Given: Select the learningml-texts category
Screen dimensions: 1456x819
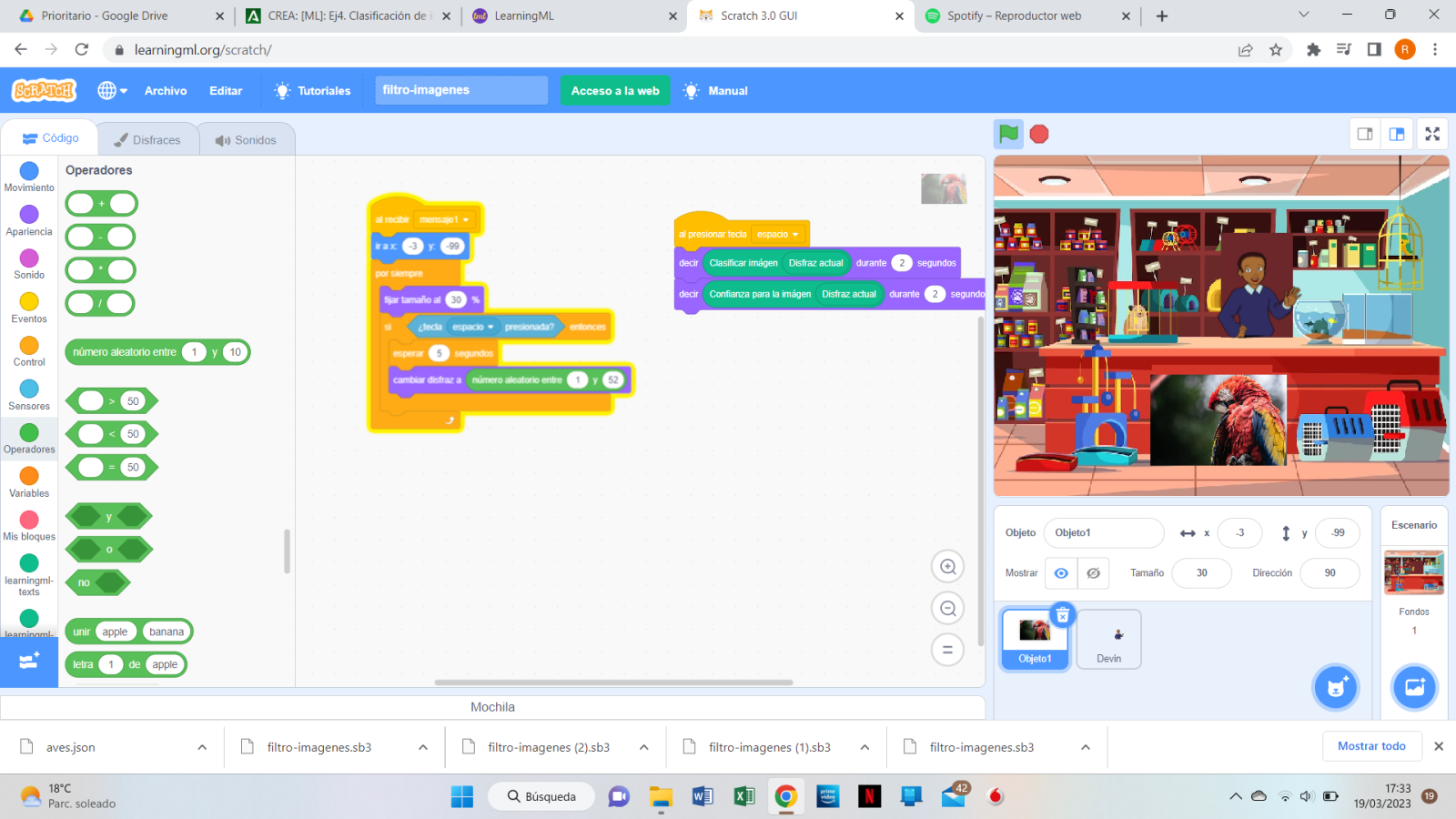Looking at the screenshot, I should pyautogui.click(x=29, y=575).
